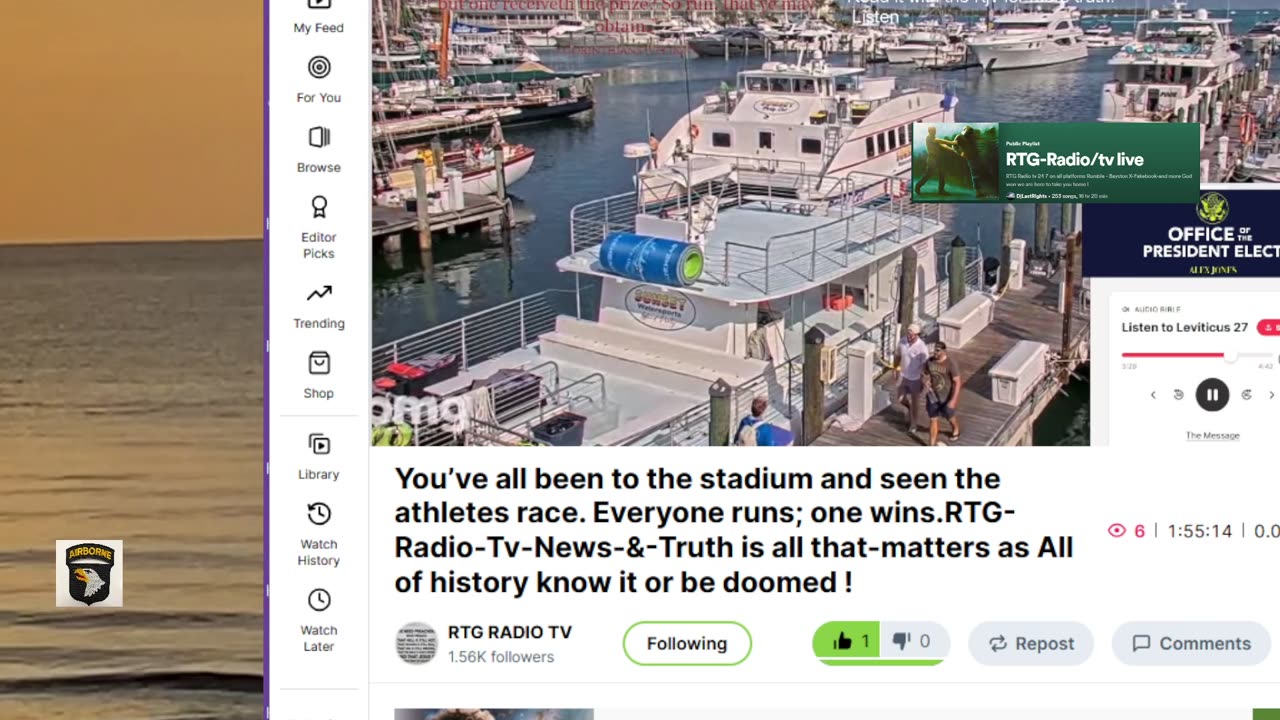View the Trending page
Screen dimensions: 1280x720
click(318, 306)
